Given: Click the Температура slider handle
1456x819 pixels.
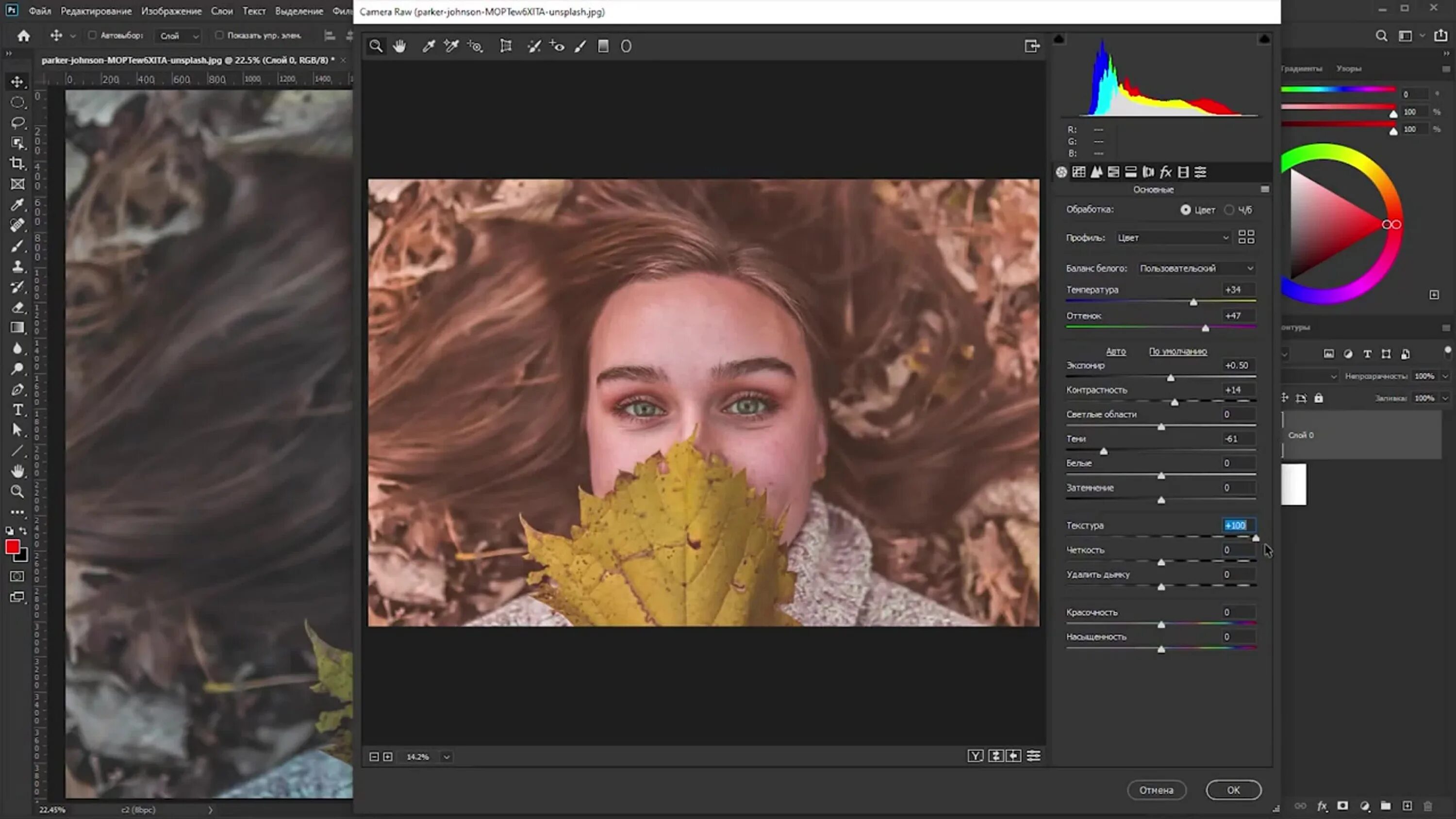Looking at the screenshot, I should point(1193,302).
